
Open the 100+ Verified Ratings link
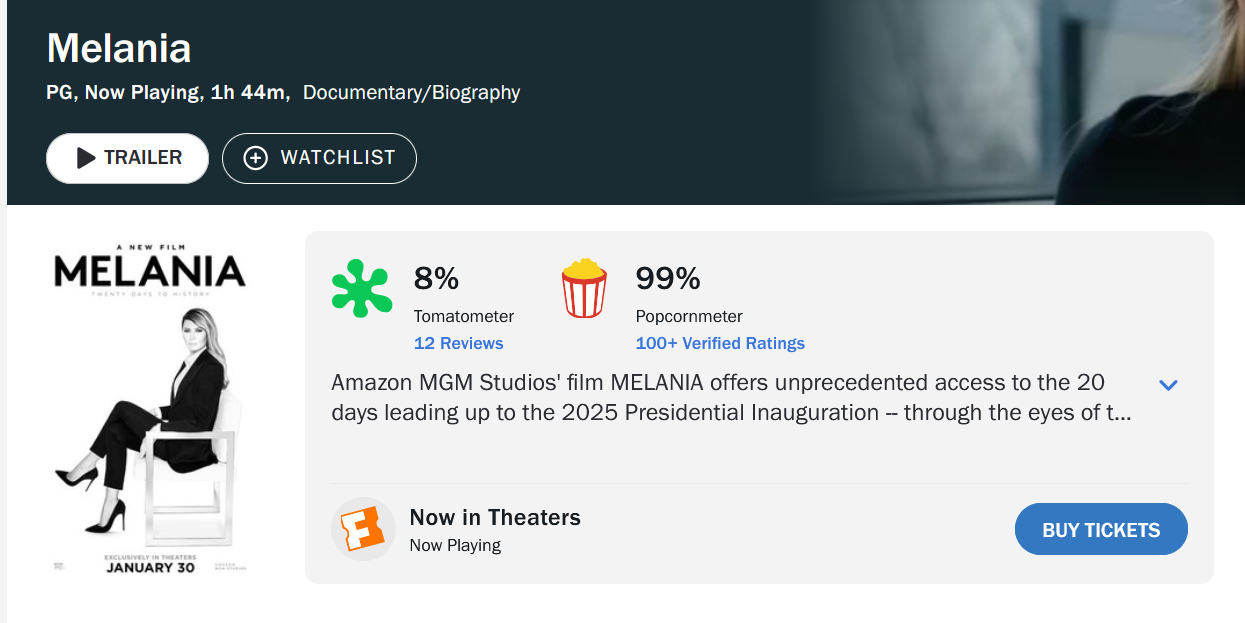tap(720, 343)
